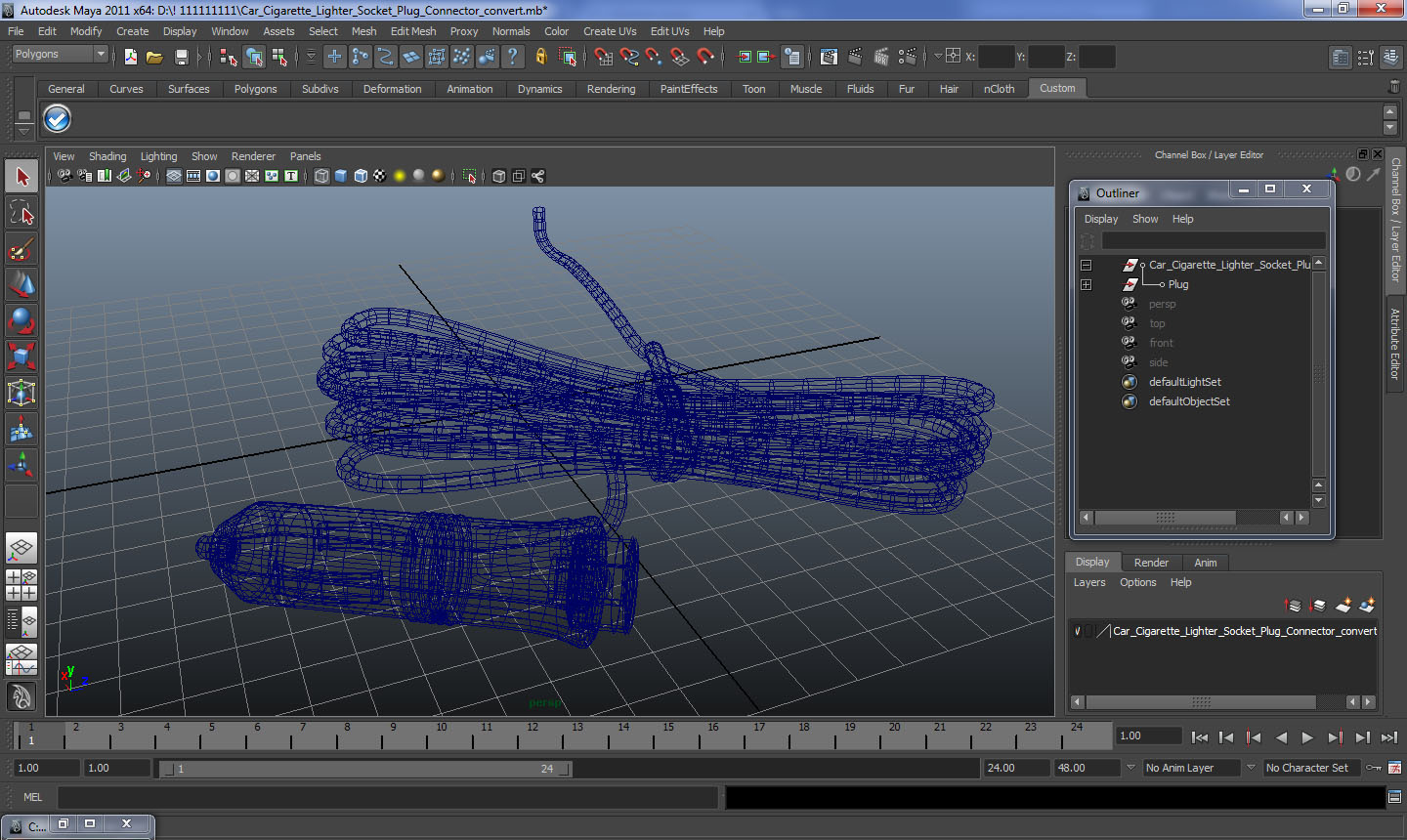1407x840 pixels.
Task: Click the use all lights viewport icon
Action: (x=400, y=176)
